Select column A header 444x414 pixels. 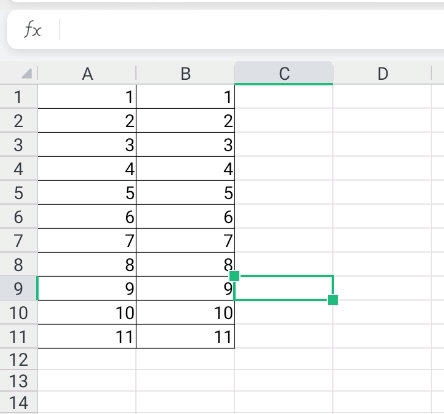[87, 73]
